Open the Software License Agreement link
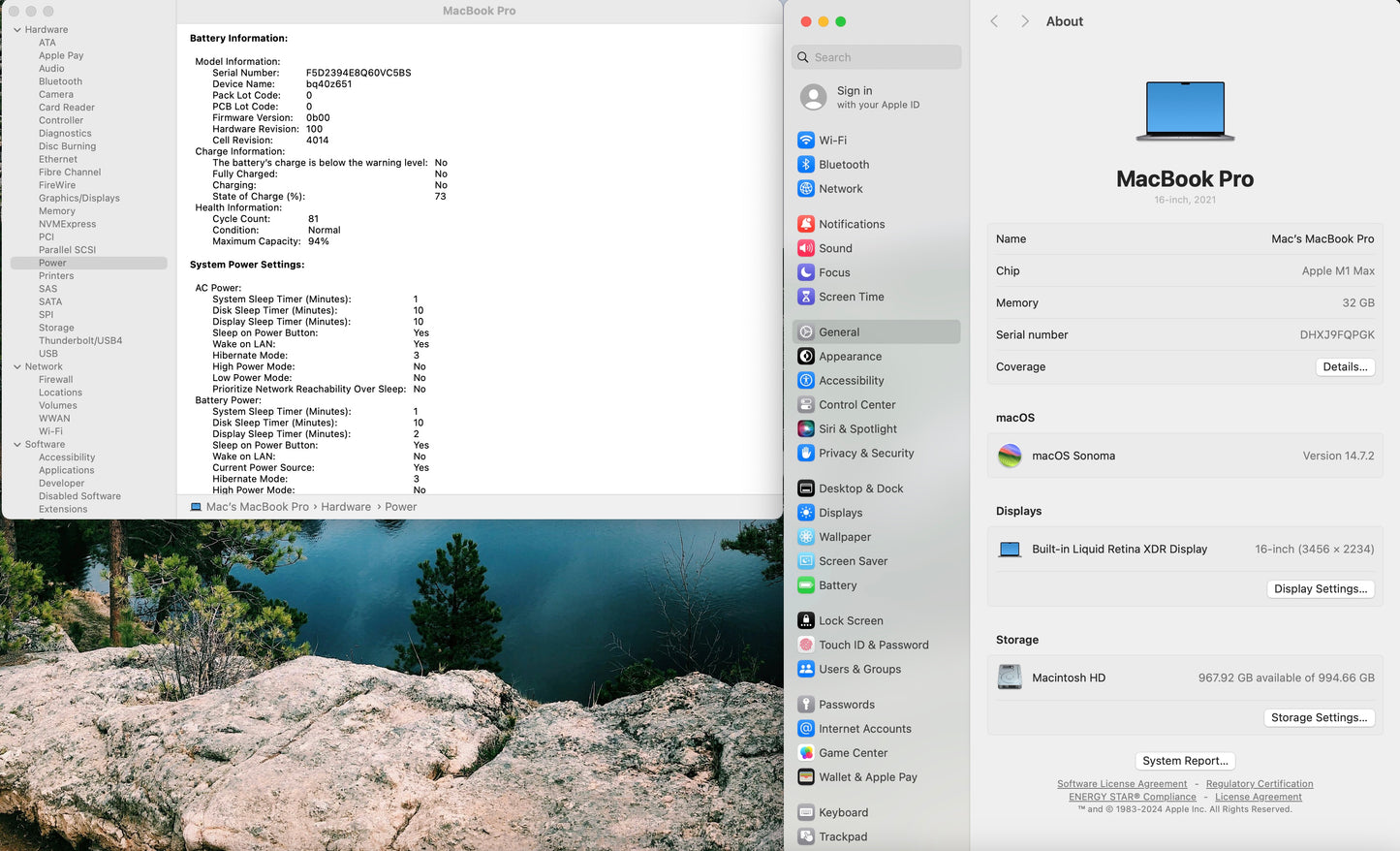This screenshot has height=851, width=1400. pos(1121,784)
